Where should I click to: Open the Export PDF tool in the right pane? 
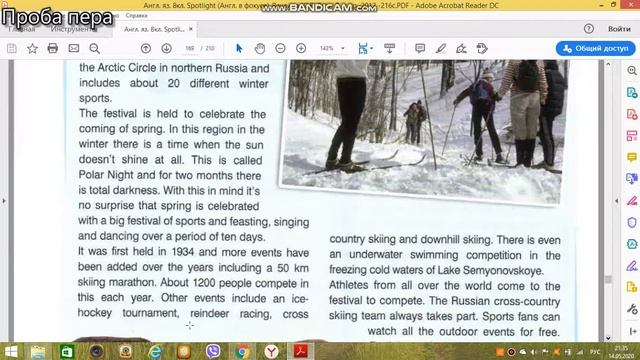[x=632, y=93]
